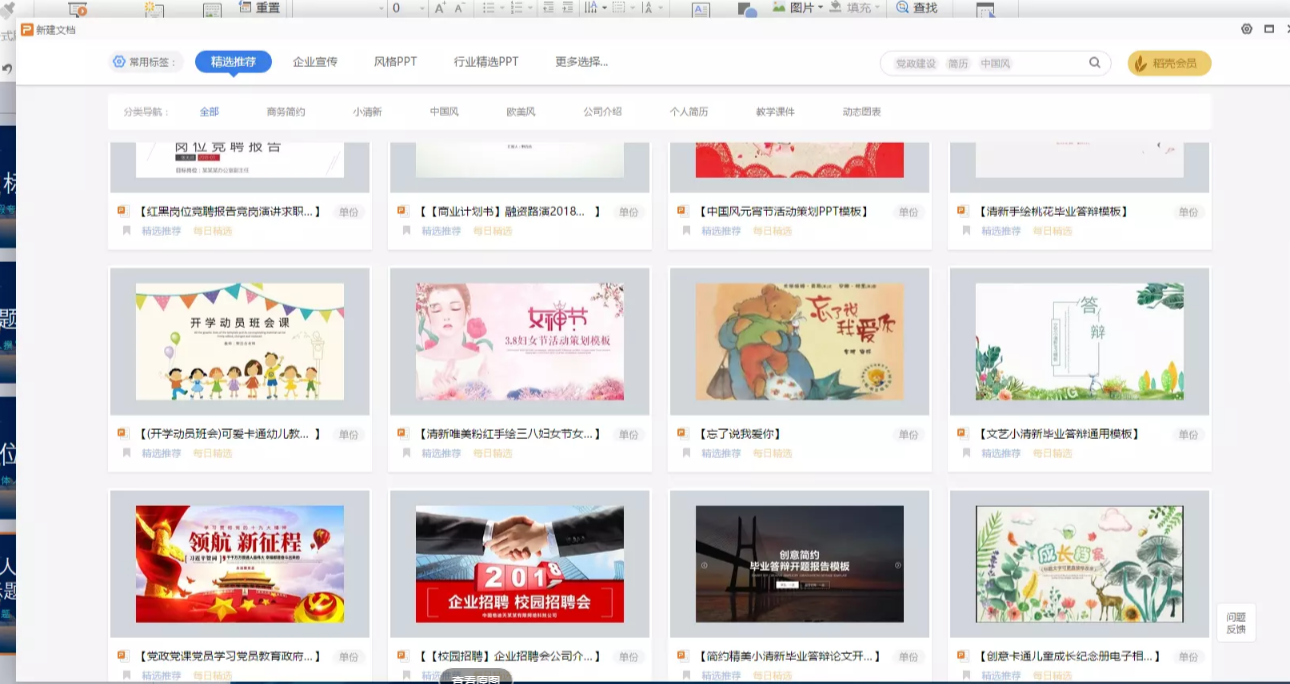Click 图片 picture icon in top toolbar
This screenshot has height=684, width=1290.
tap(779, 8)
